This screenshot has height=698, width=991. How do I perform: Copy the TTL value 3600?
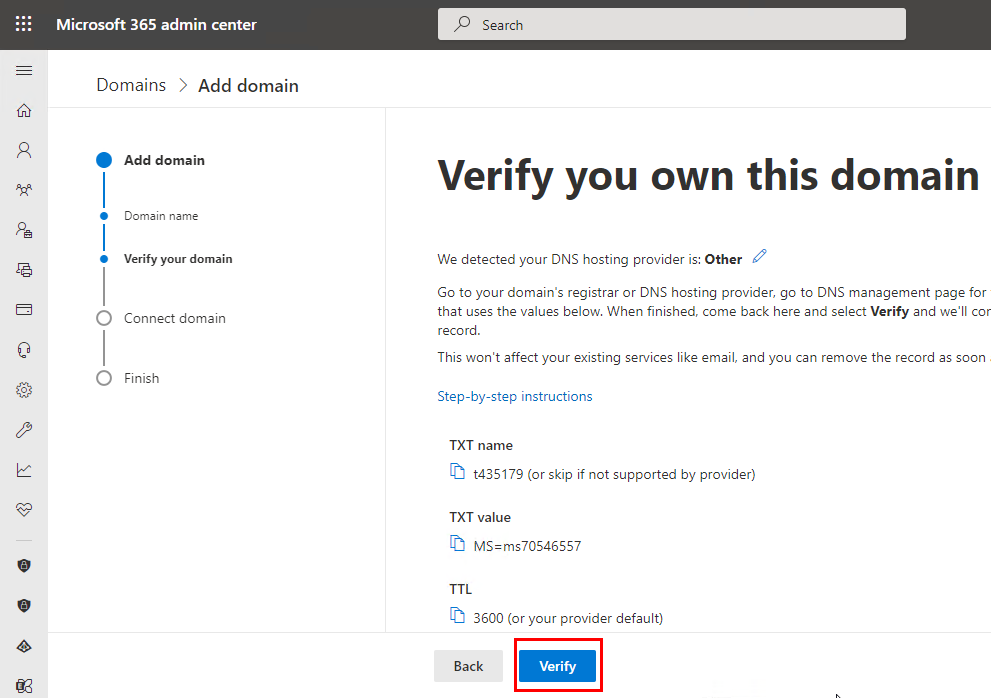(x=457, y=615)
